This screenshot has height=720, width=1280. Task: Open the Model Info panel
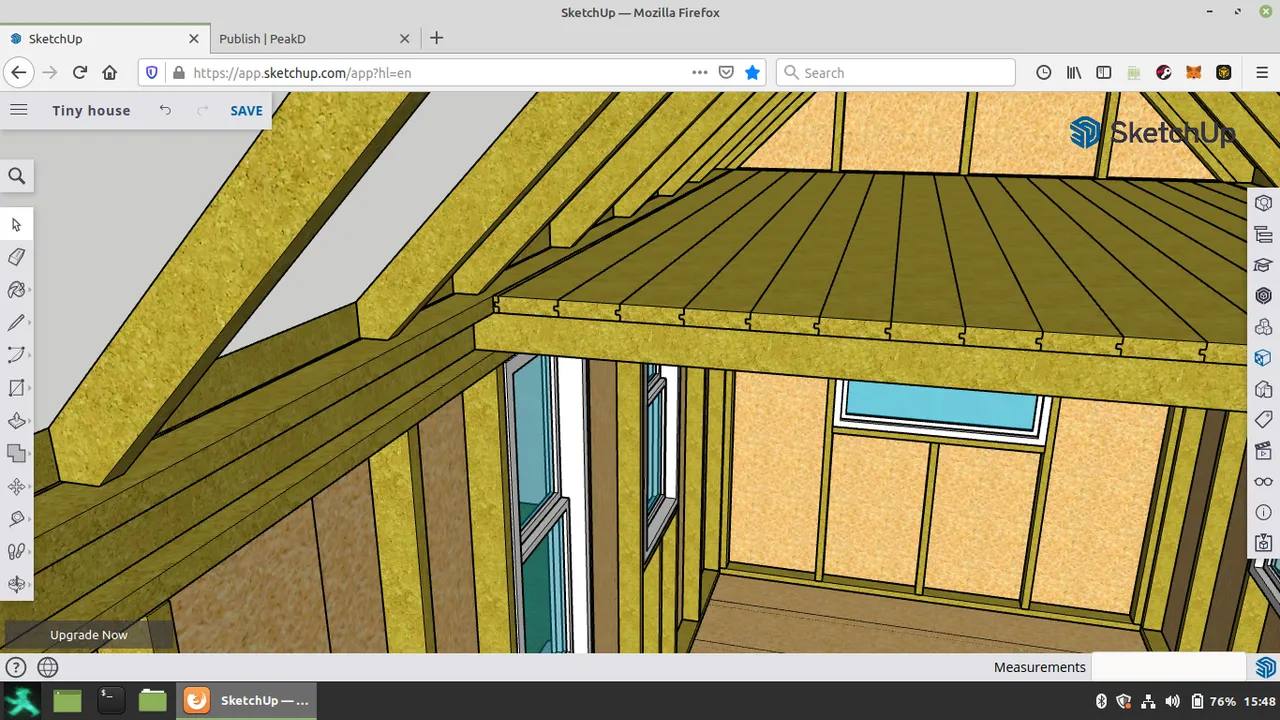click(x=1264, y=512)
